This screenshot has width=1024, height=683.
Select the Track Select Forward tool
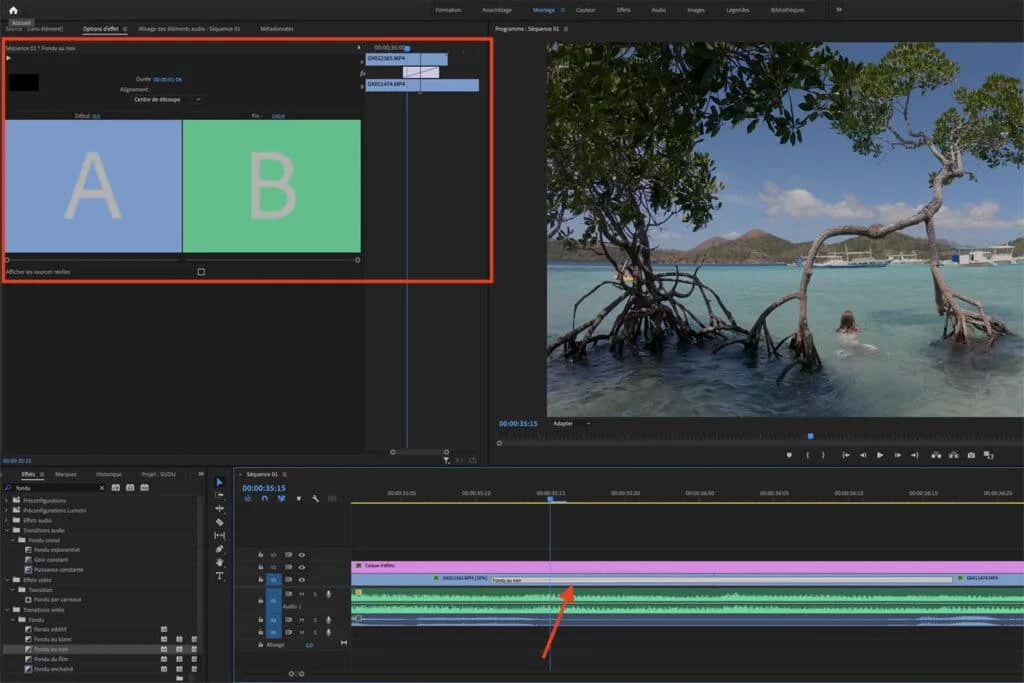tap(219, 495)
